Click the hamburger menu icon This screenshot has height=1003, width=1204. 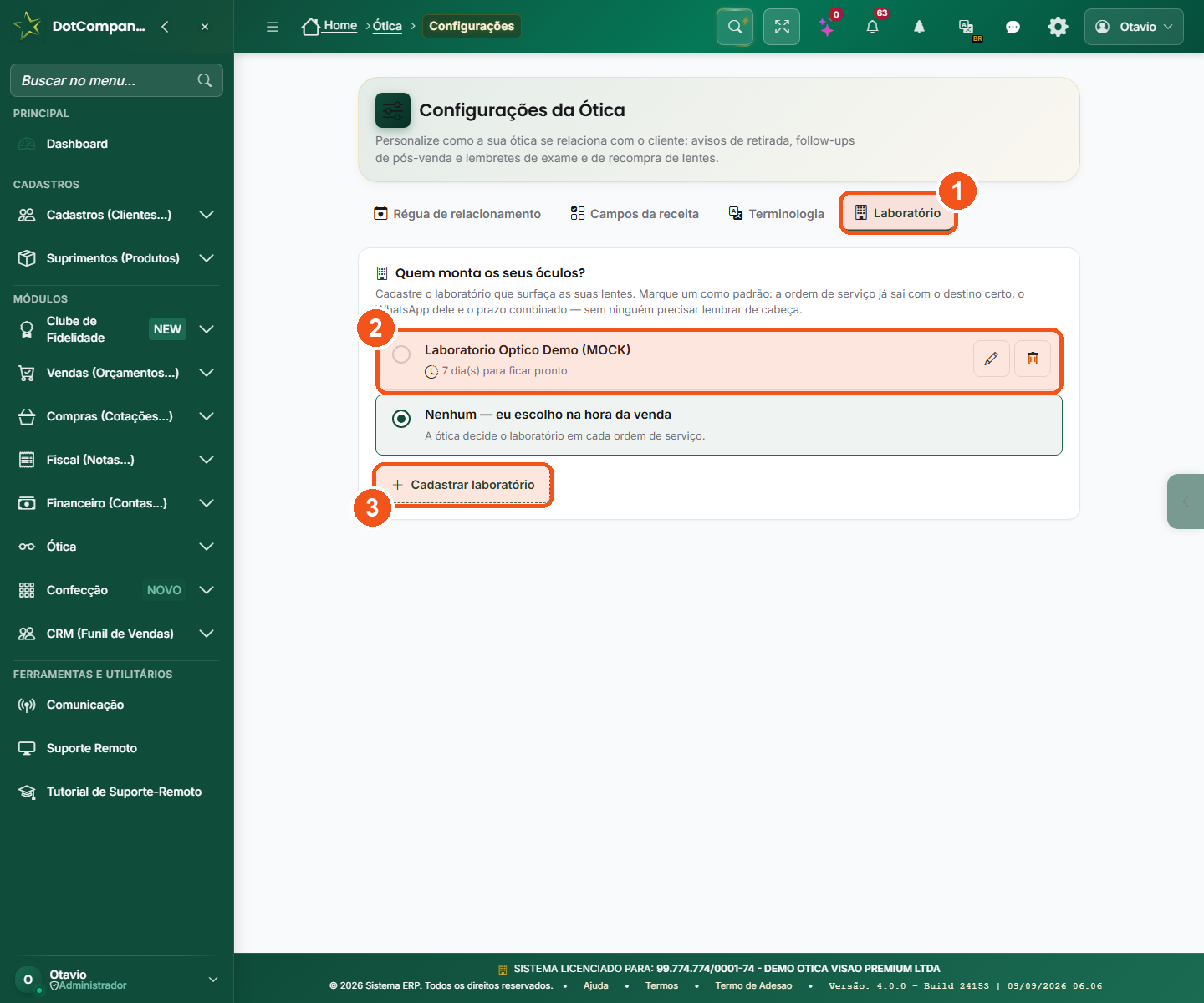click(x=273, y=27)
